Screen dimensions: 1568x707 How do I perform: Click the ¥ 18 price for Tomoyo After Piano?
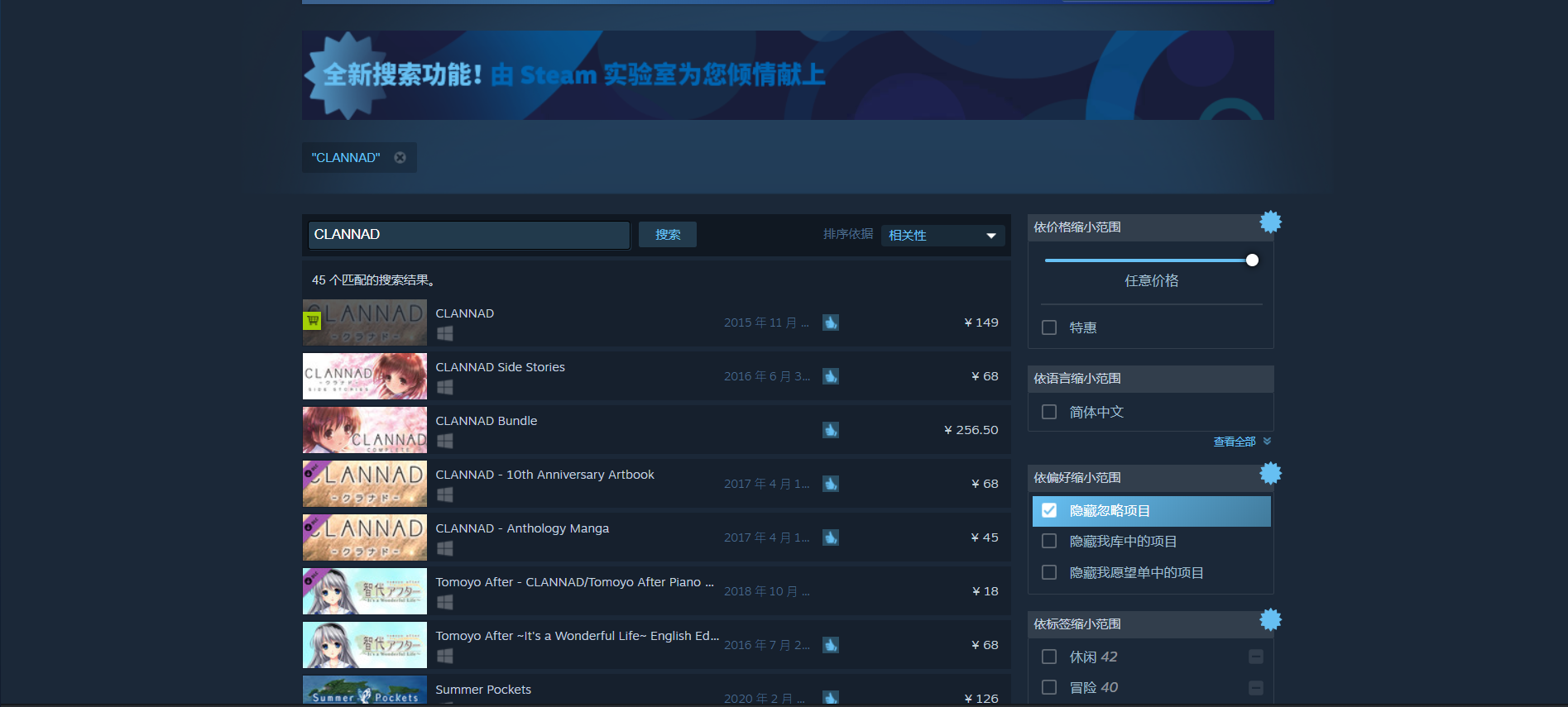point(985,591)
